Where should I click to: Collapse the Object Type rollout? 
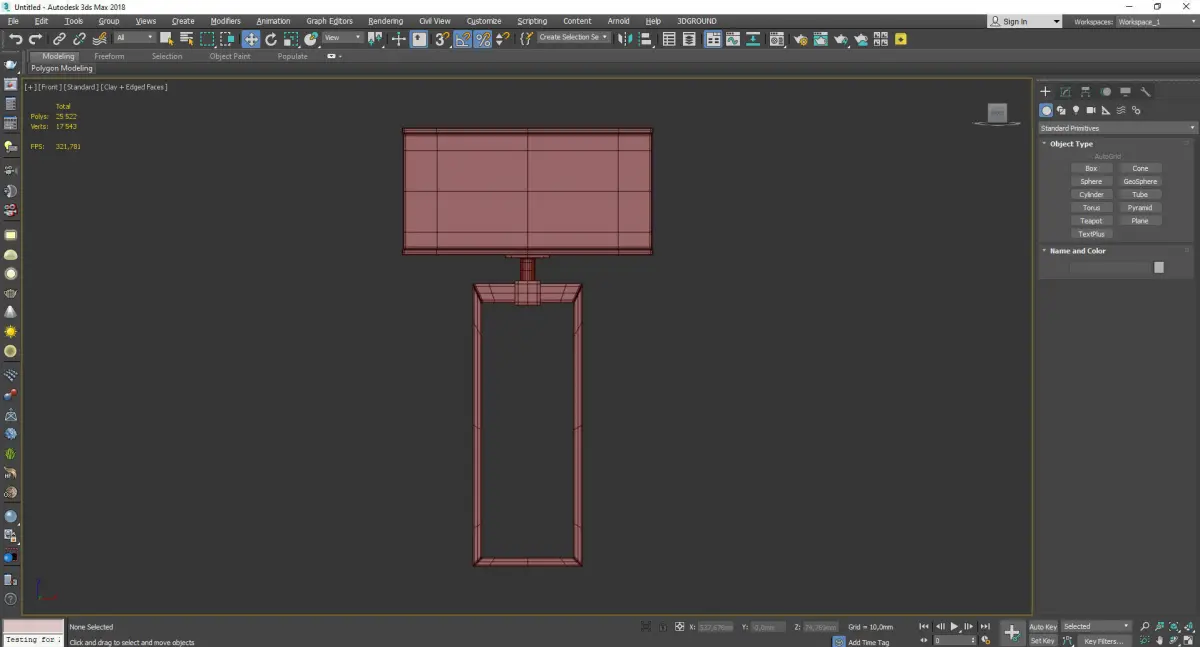[x=1071, y=144]
